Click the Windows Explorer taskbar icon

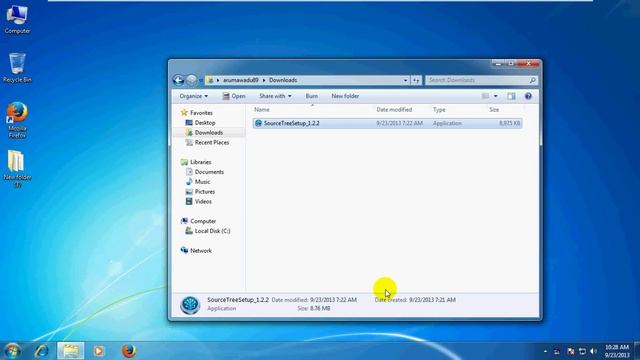(x=71, y=351)
